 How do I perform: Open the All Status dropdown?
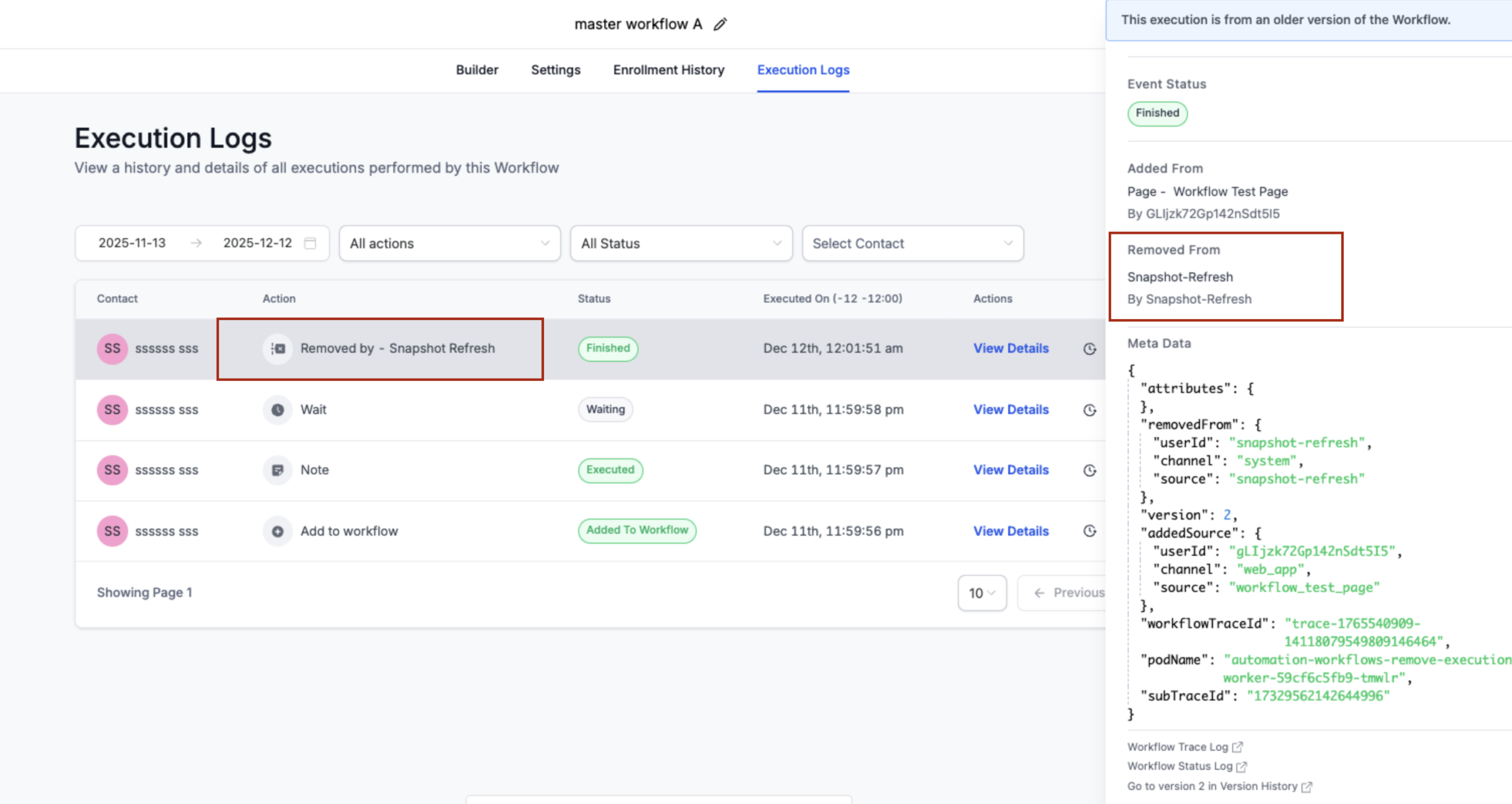tap(680, 243)
